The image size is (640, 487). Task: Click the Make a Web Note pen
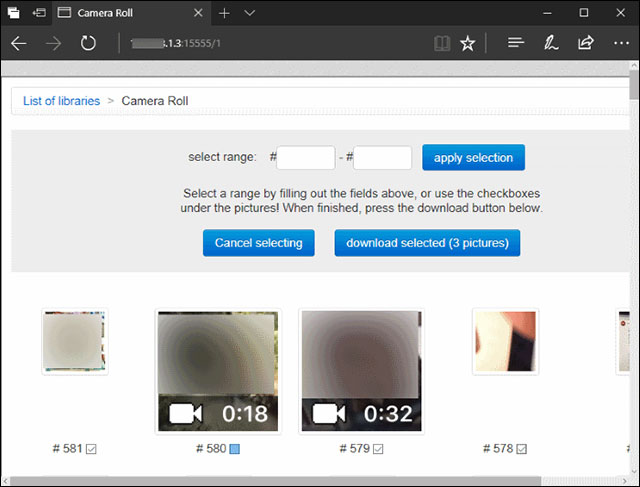point(550,44)
